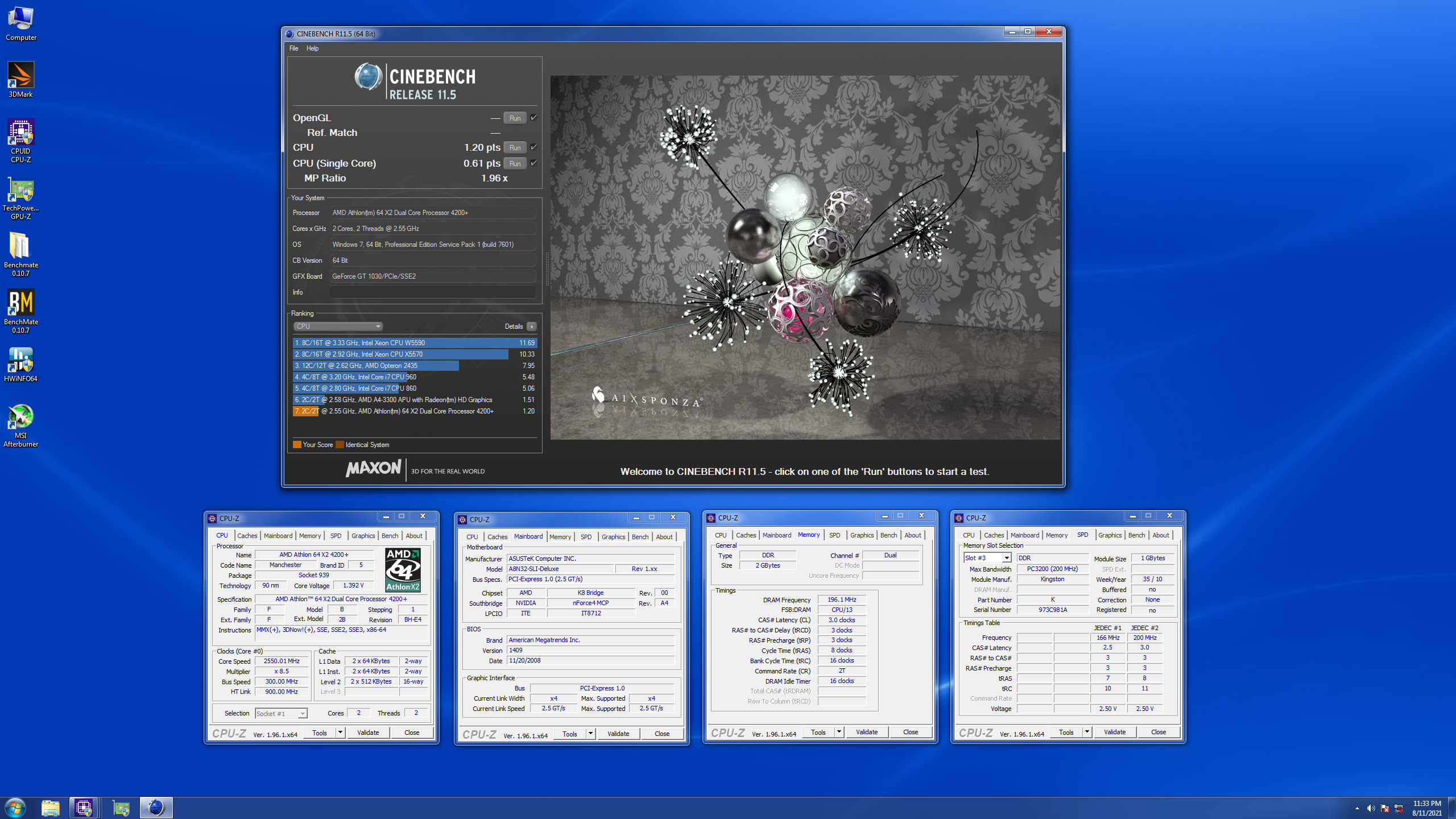
Task: Open the Help menu in Cinebench
Action: (x=312, y=48)
